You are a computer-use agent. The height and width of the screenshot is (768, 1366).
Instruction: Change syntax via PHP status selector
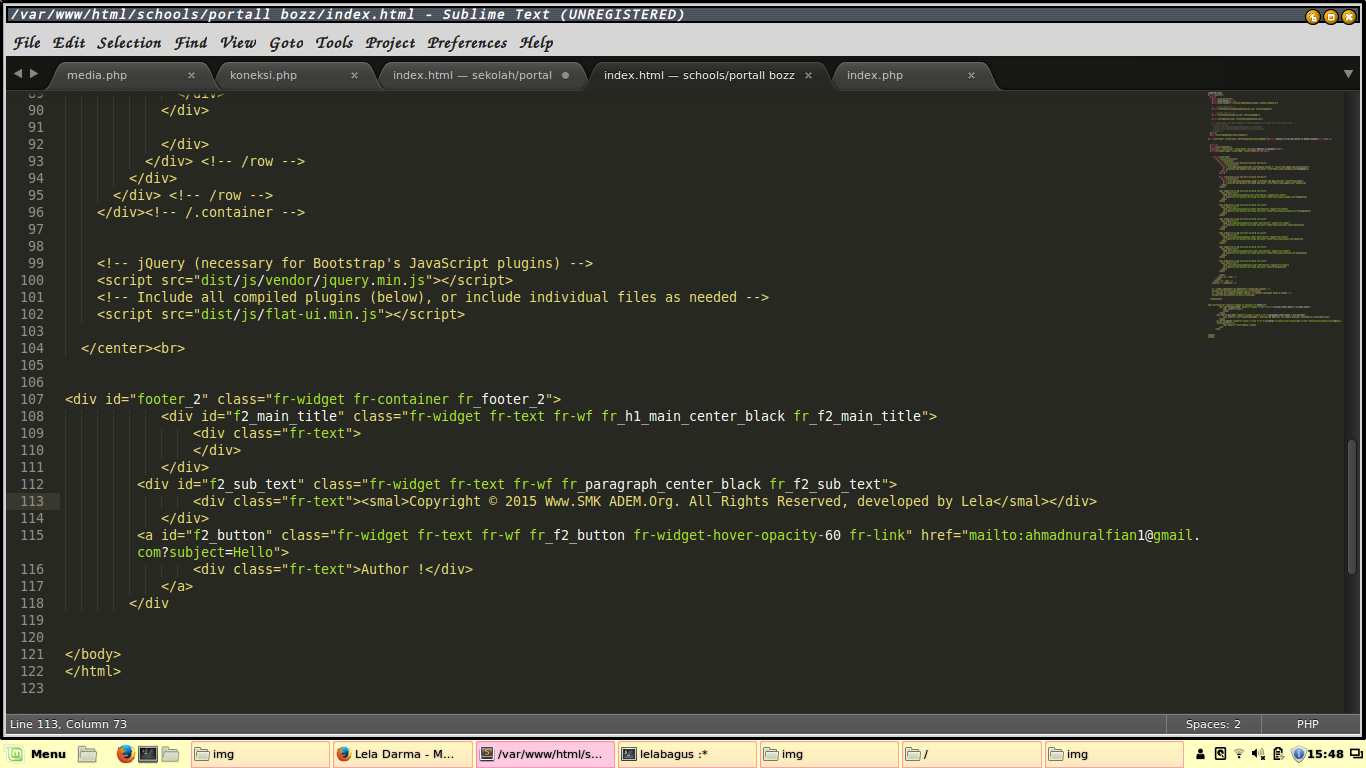click(x=1308, y=724)
